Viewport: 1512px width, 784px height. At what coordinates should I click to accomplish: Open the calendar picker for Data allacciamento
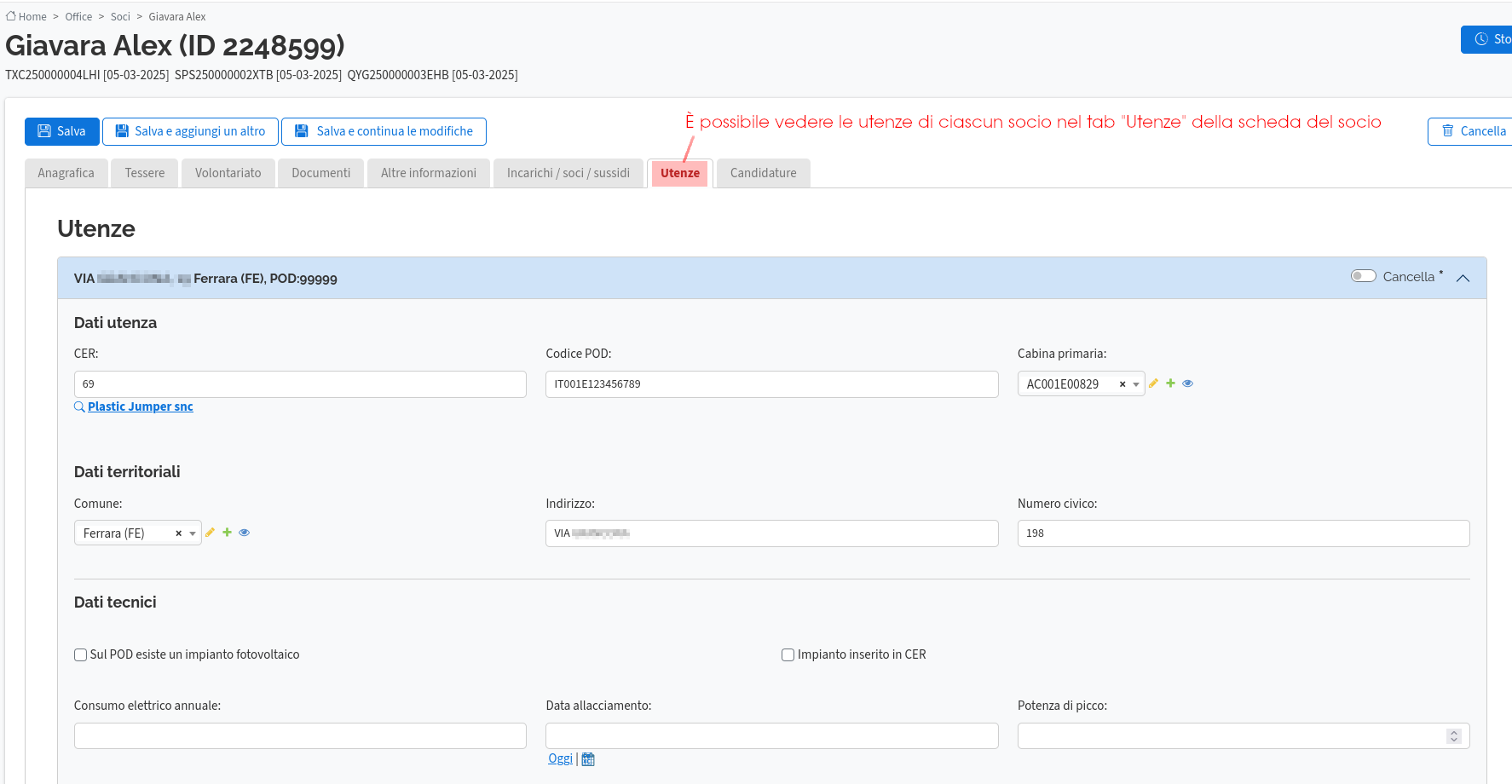click(x=588, y=759)
